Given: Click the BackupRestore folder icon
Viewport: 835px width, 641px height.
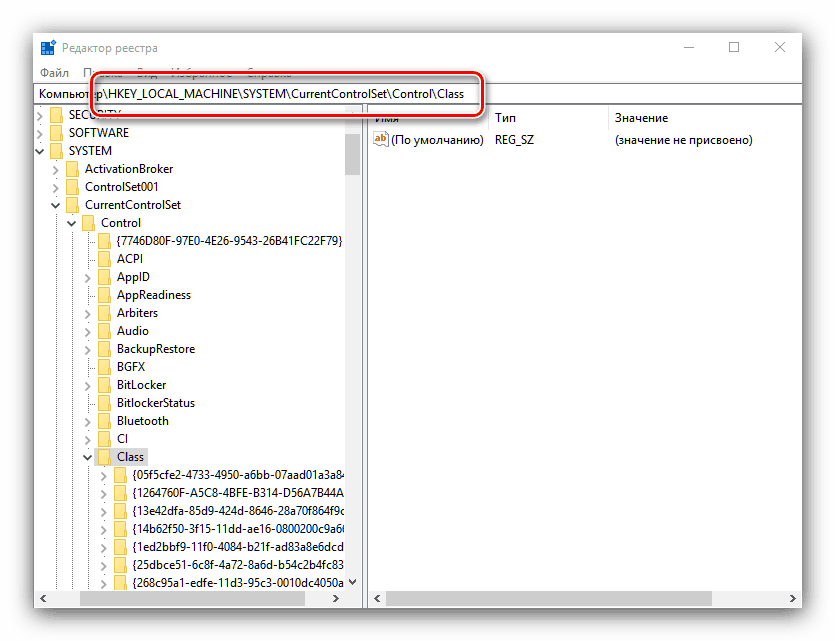Looking at the screenshot, I should (104, 349).
